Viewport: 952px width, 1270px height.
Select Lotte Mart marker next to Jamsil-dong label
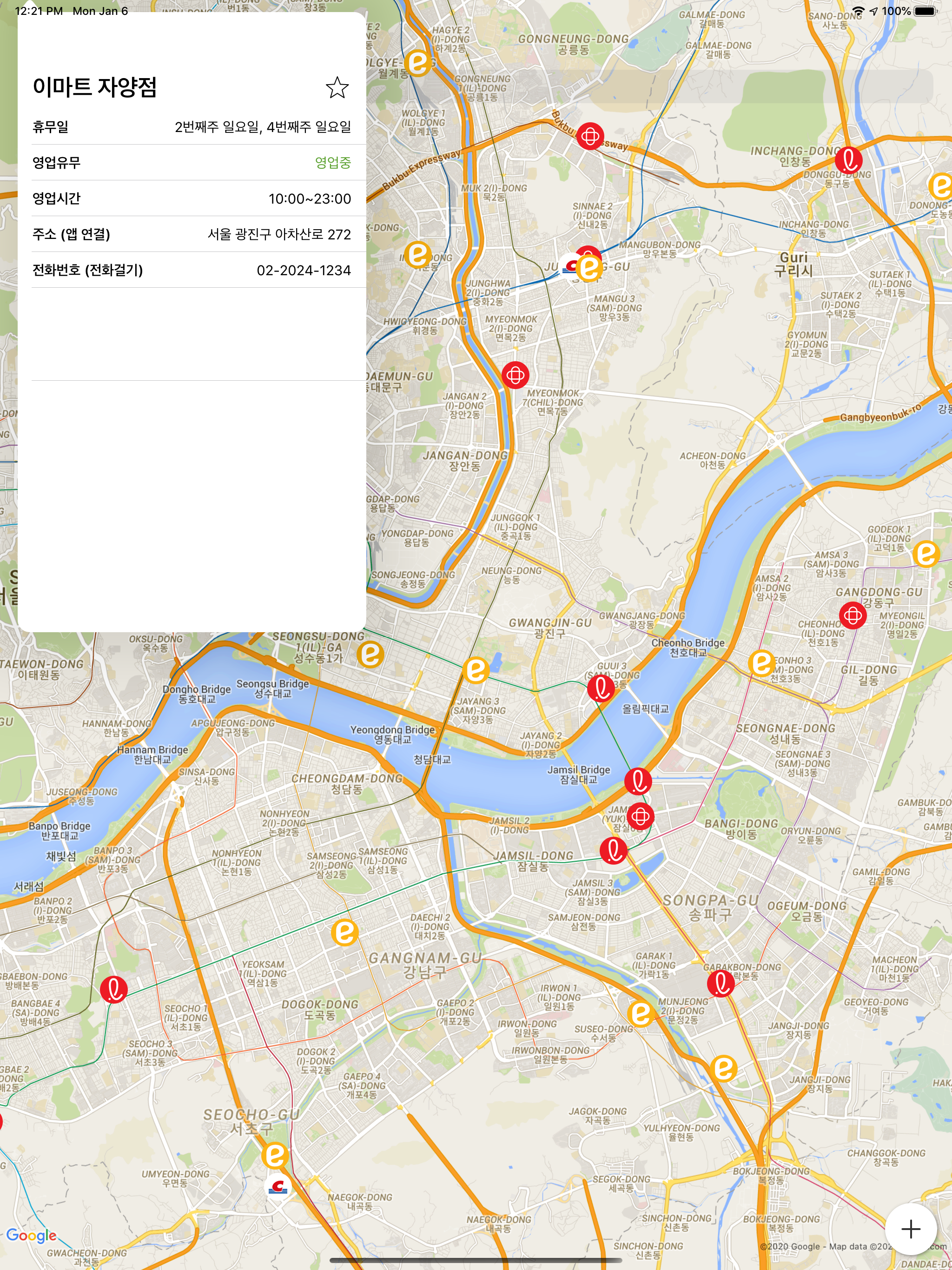click(x=613, y=850)
